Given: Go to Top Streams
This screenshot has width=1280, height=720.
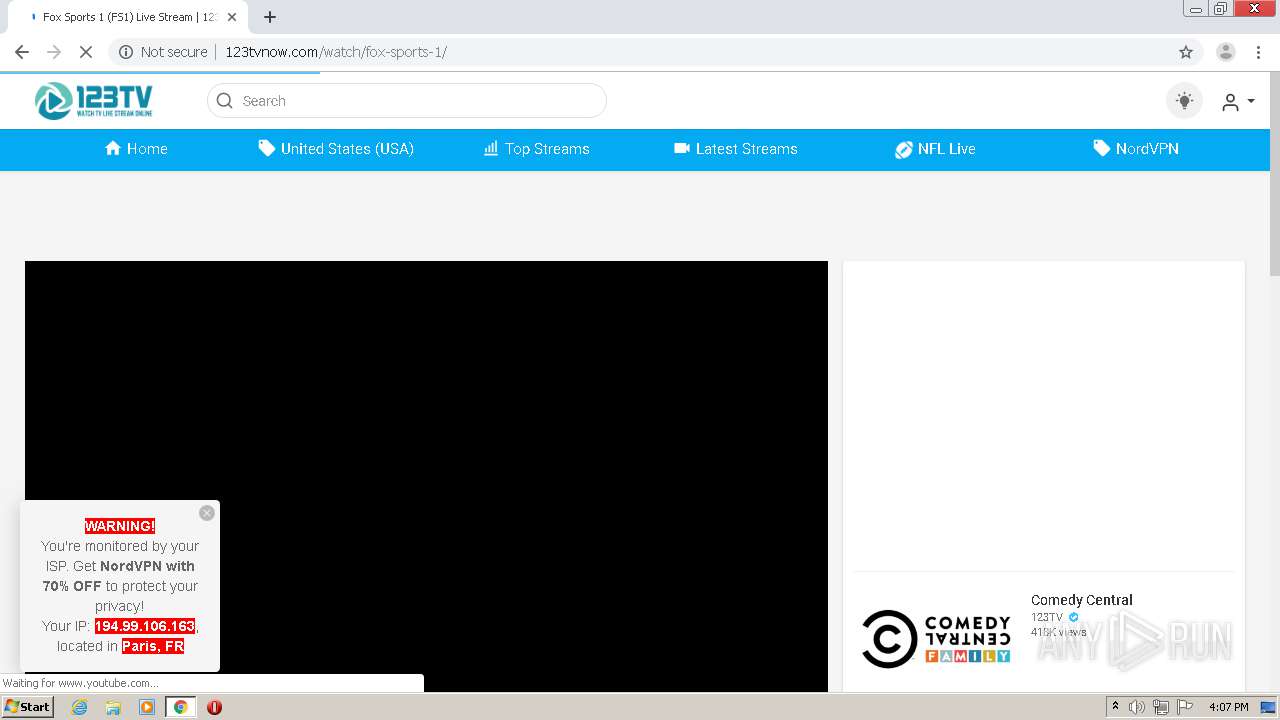Looking at the screenshot, I should (x=536, y=149).
